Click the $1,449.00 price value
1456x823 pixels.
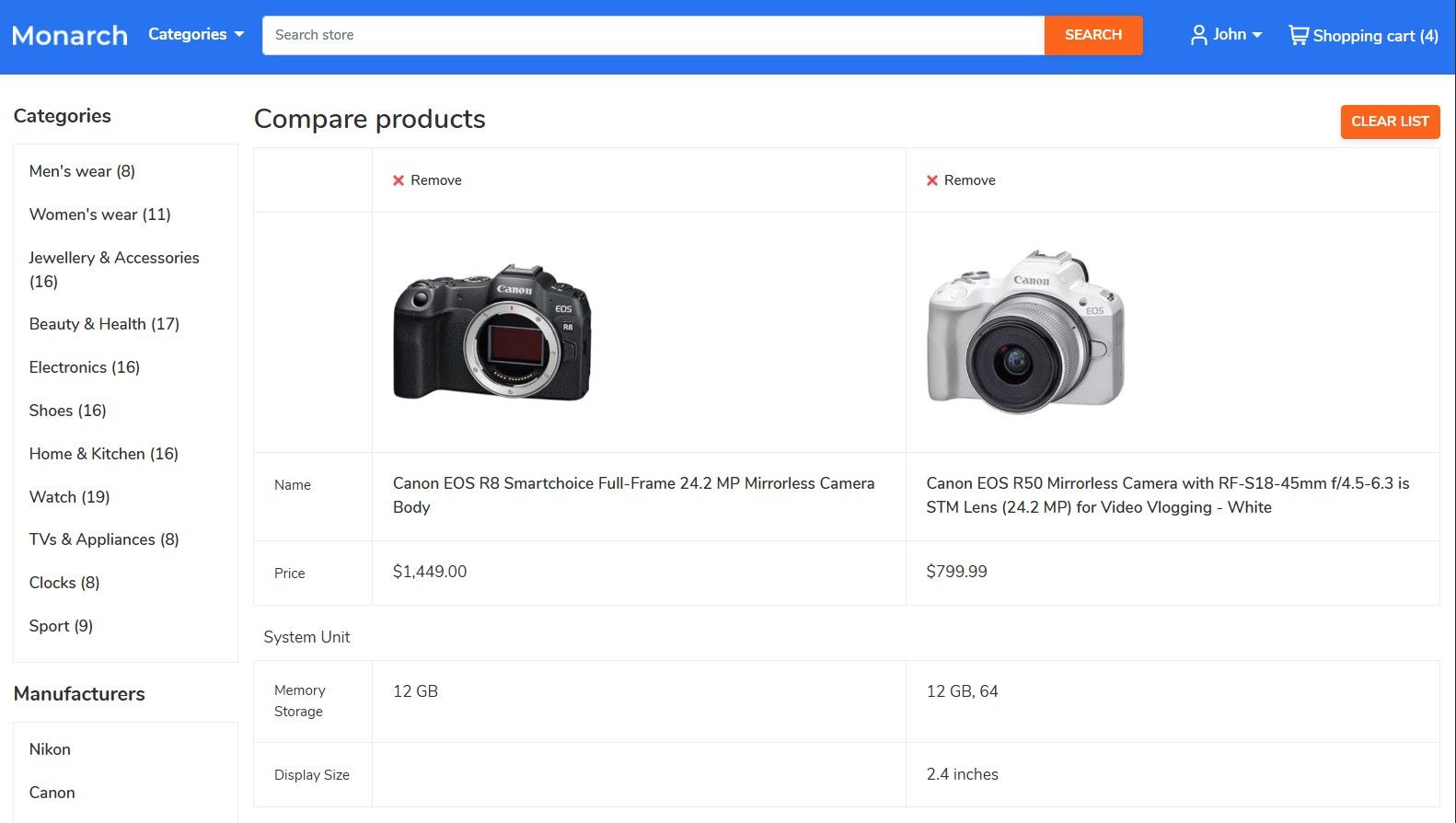430,572
